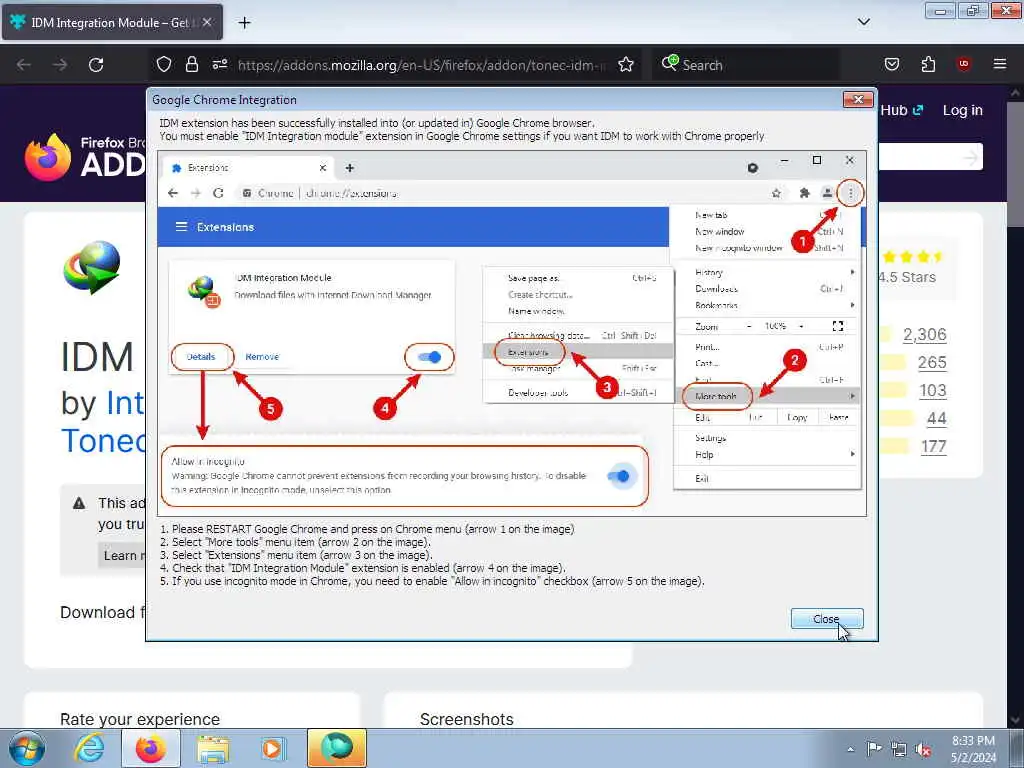This screenshot has height=768, width=1024.
Task: Close the IDM Integration Module tab
Action: point(206,22)
